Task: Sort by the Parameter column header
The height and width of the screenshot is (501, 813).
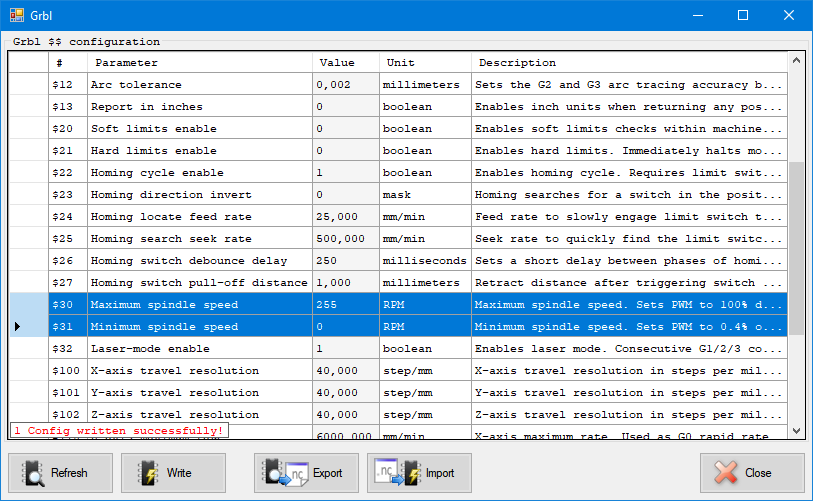Action: (x=200, y=63)
